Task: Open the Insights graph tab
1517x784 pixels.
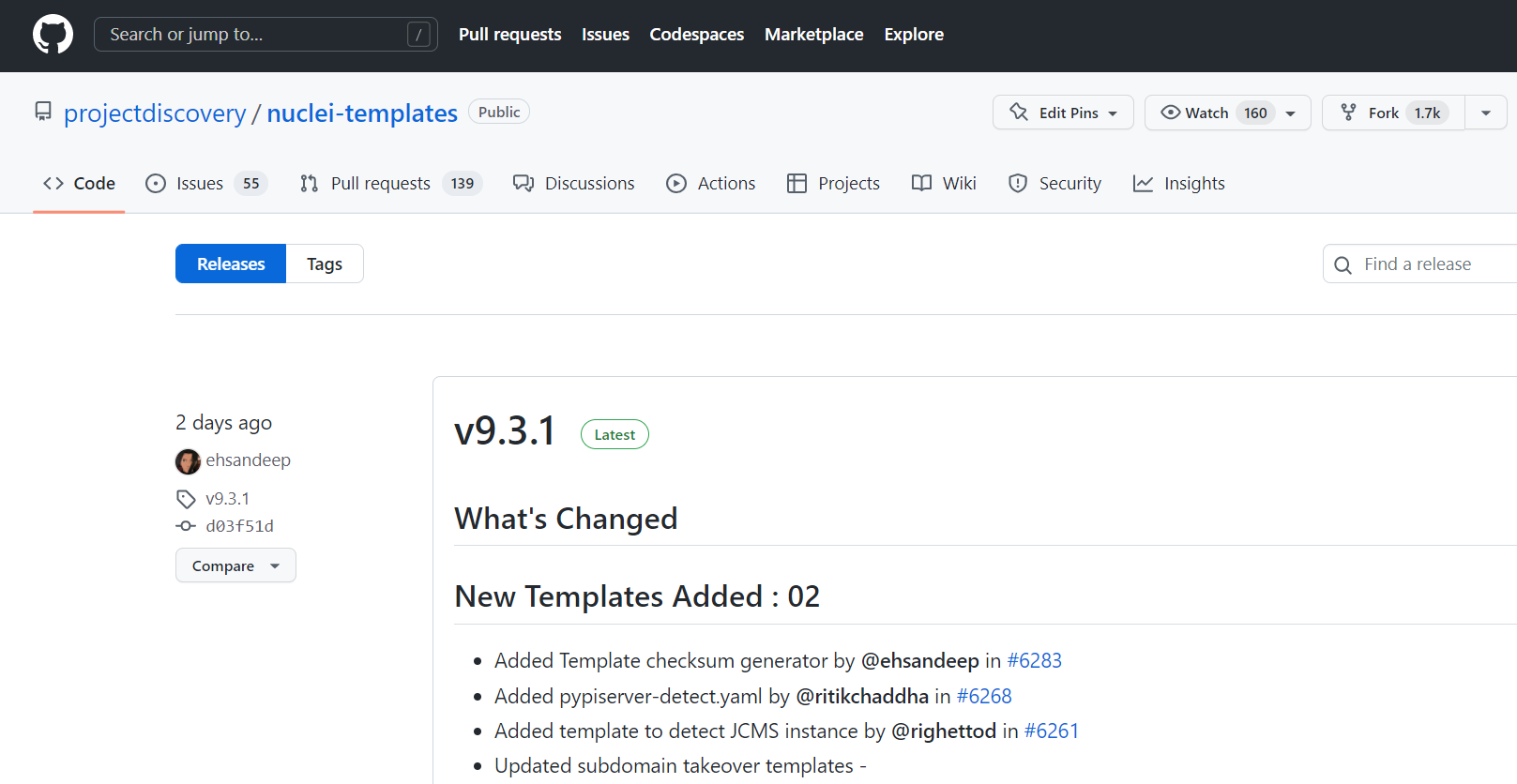Action: click(1178, 184)
